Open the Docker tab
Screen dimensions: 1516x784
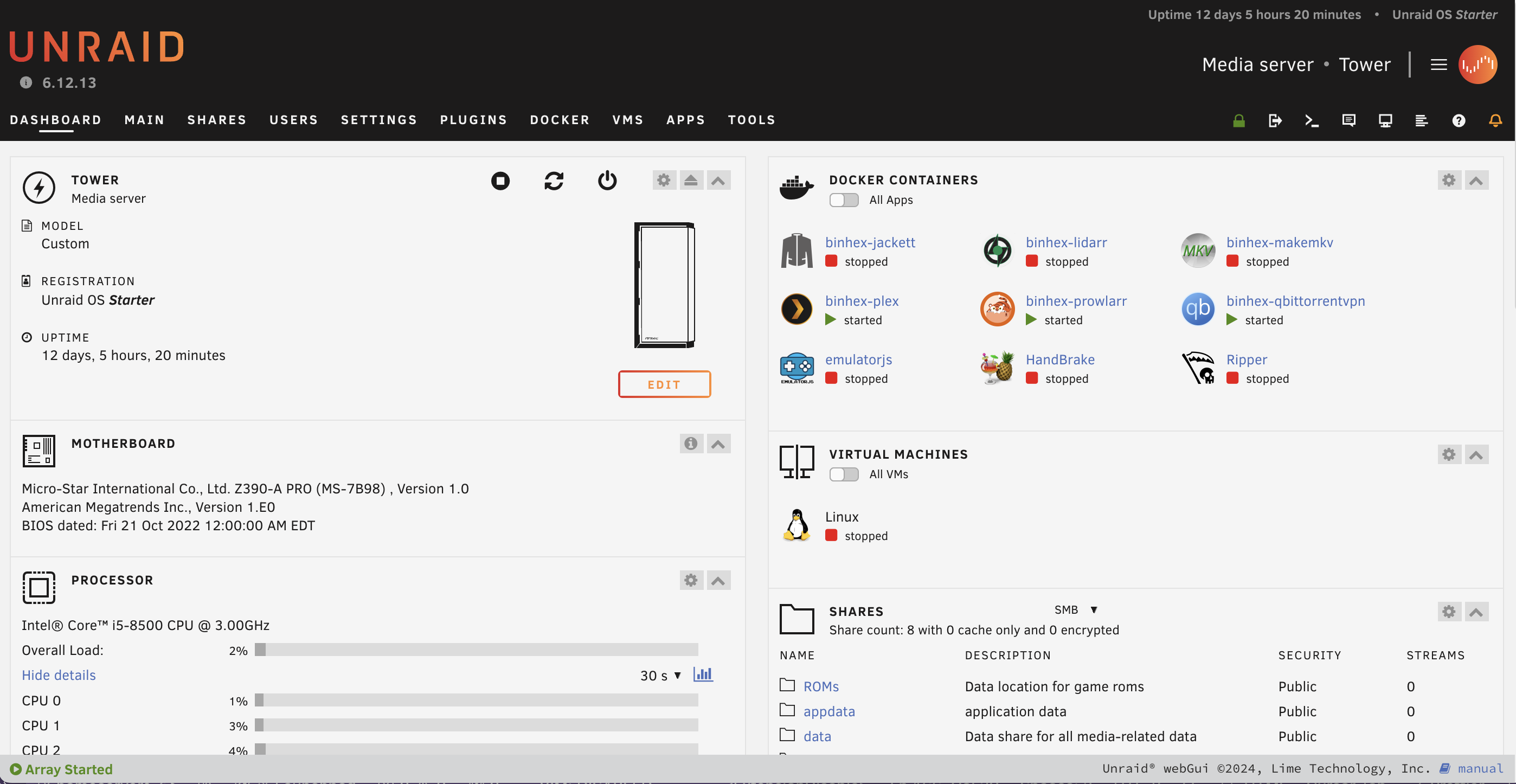(560, 120)
